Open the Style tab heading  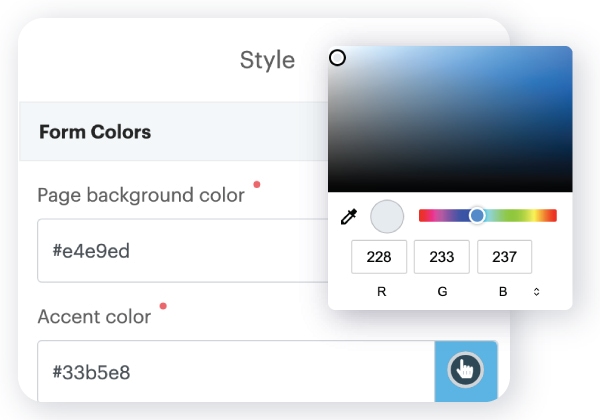(267, 60)
